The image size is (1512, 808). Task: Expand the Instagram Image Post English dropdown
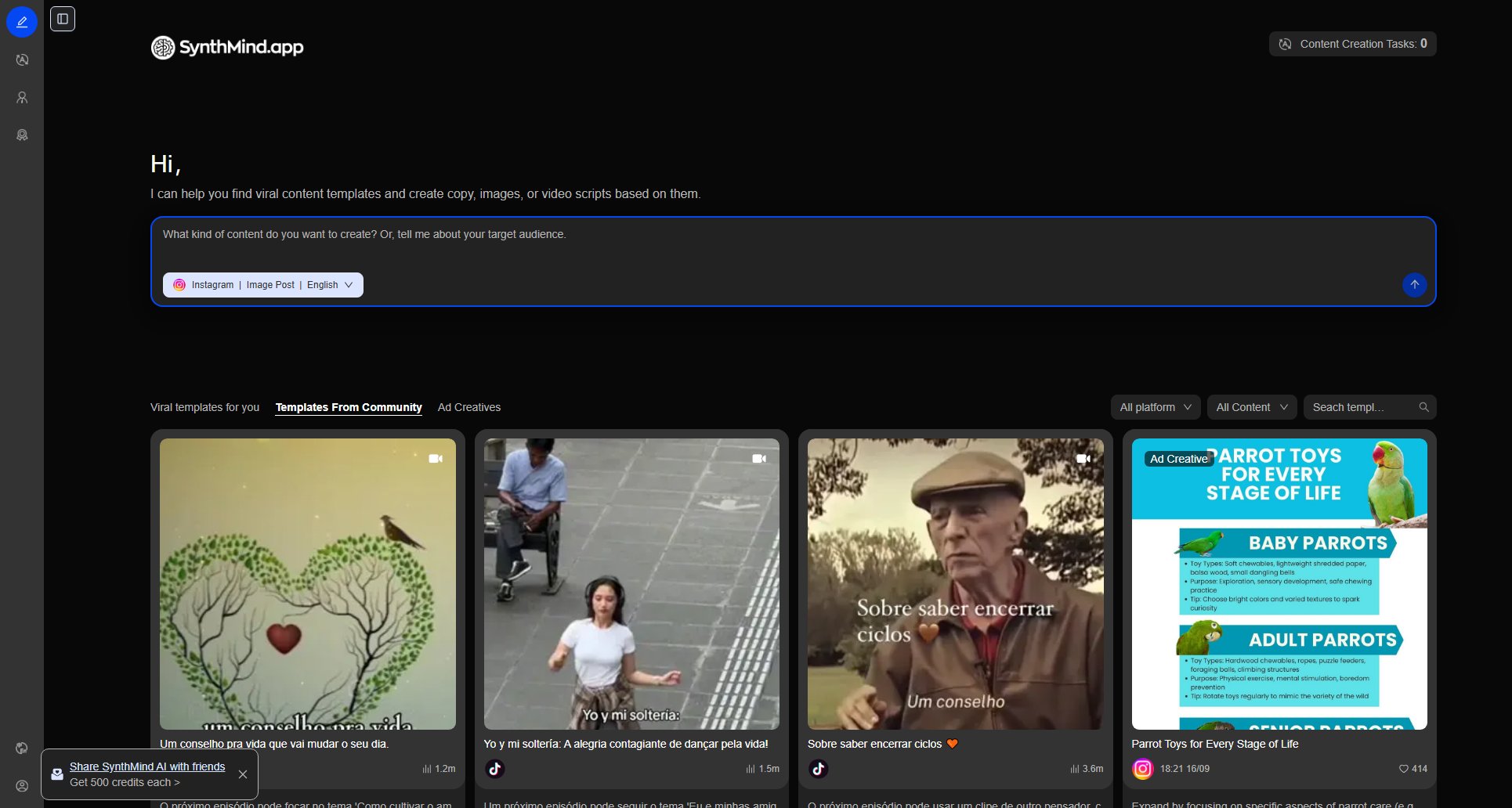(263, 285)
